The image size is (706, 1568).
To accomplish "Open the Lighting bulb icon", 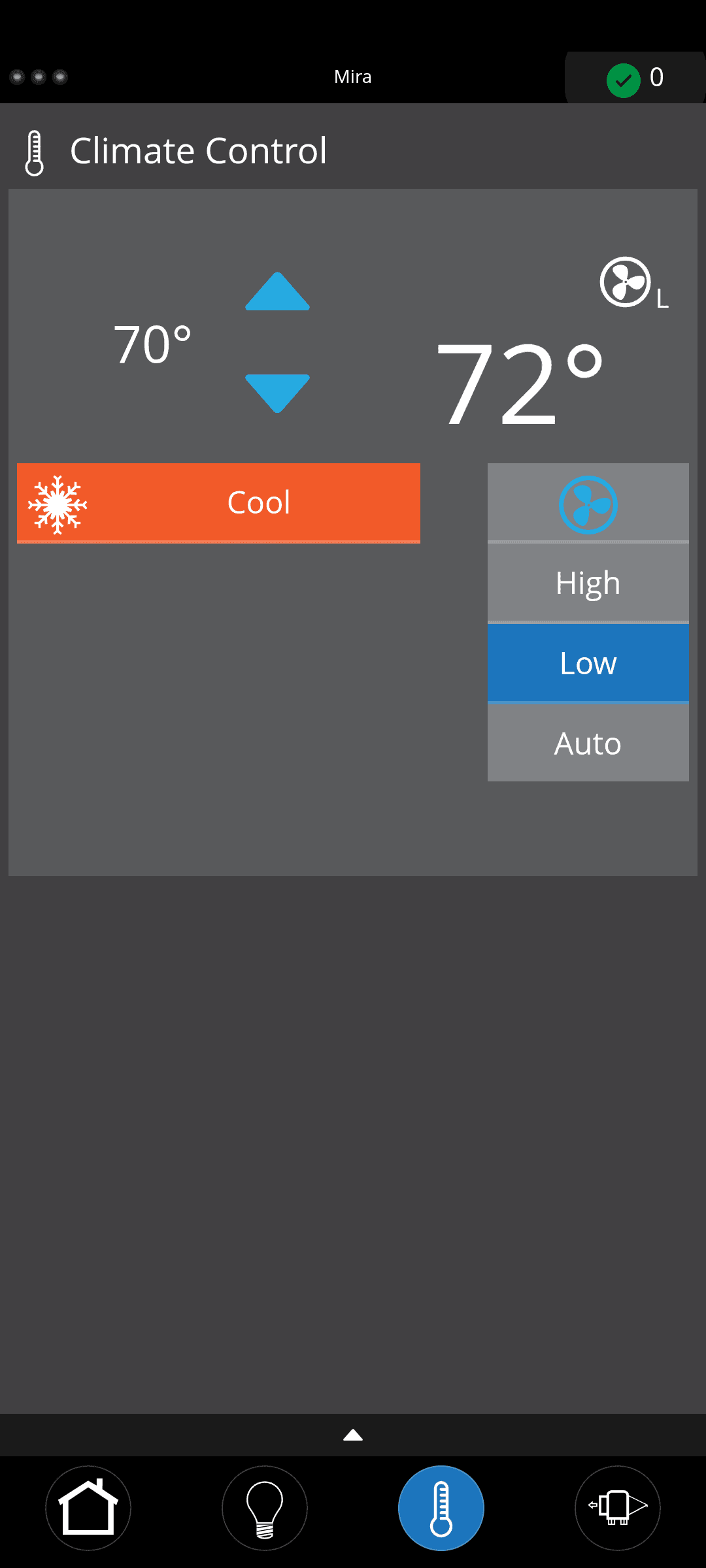I will (x=265, y=1508).
